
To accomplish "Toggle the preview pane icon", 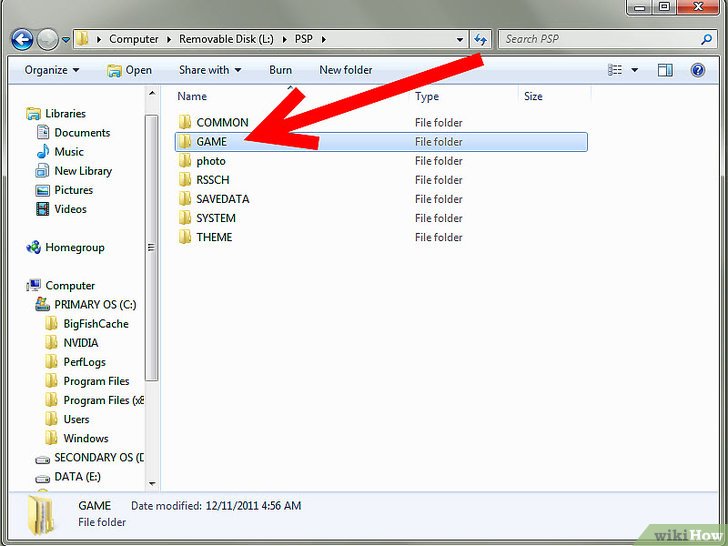I will coord(665,70).
